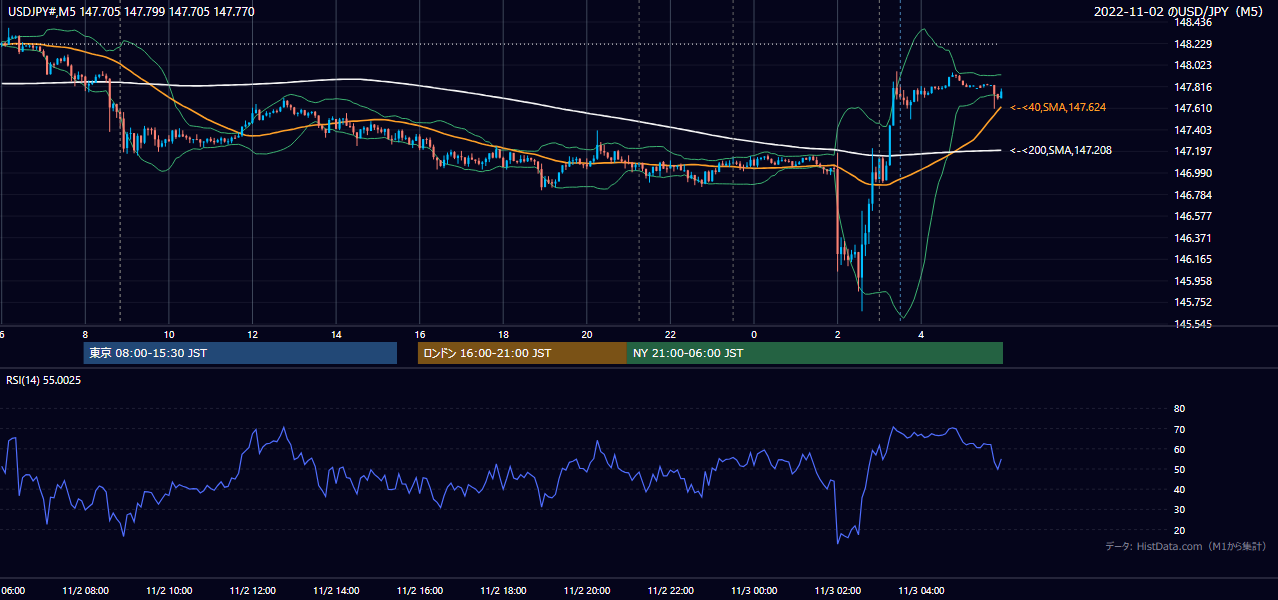Select the ロンドン 16:00-21:00 JST session bar

(x=522, y=353)
